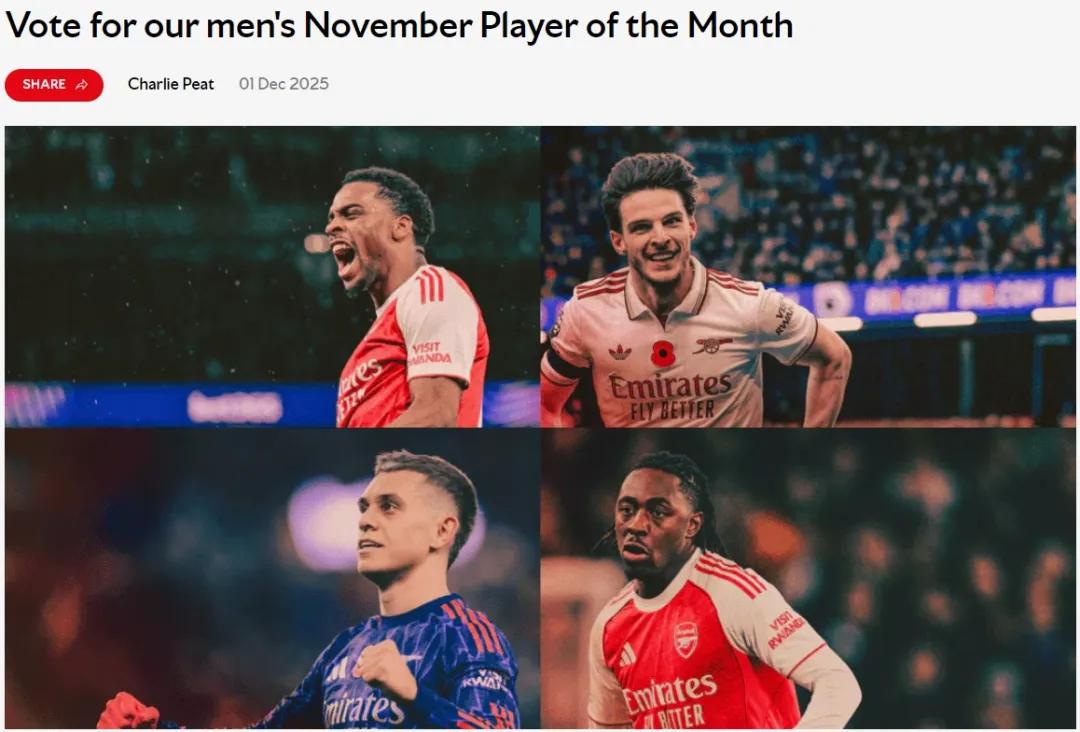Image resolution: width=1080 pixels, height=732 pixels.
Task: Select the top-right photo of smiling player in white
Action: 808,276
